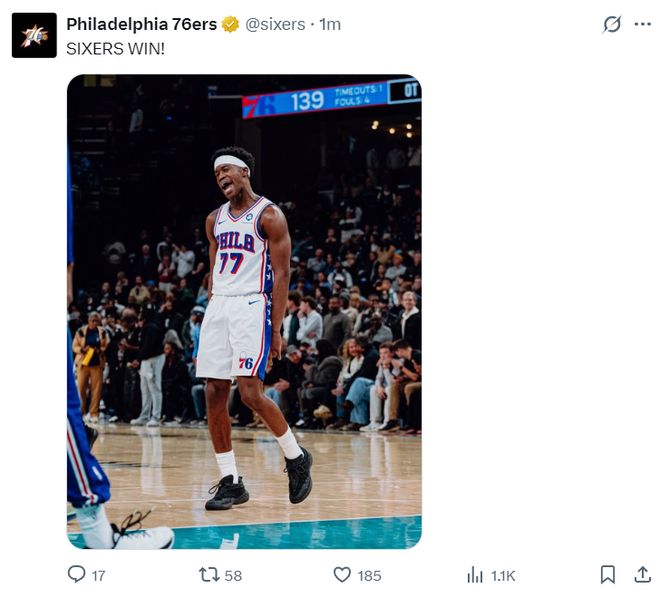Open the three-dot More options menu
Screen dimensions: 660x598
pyautogui.click(x=642, y=24)
